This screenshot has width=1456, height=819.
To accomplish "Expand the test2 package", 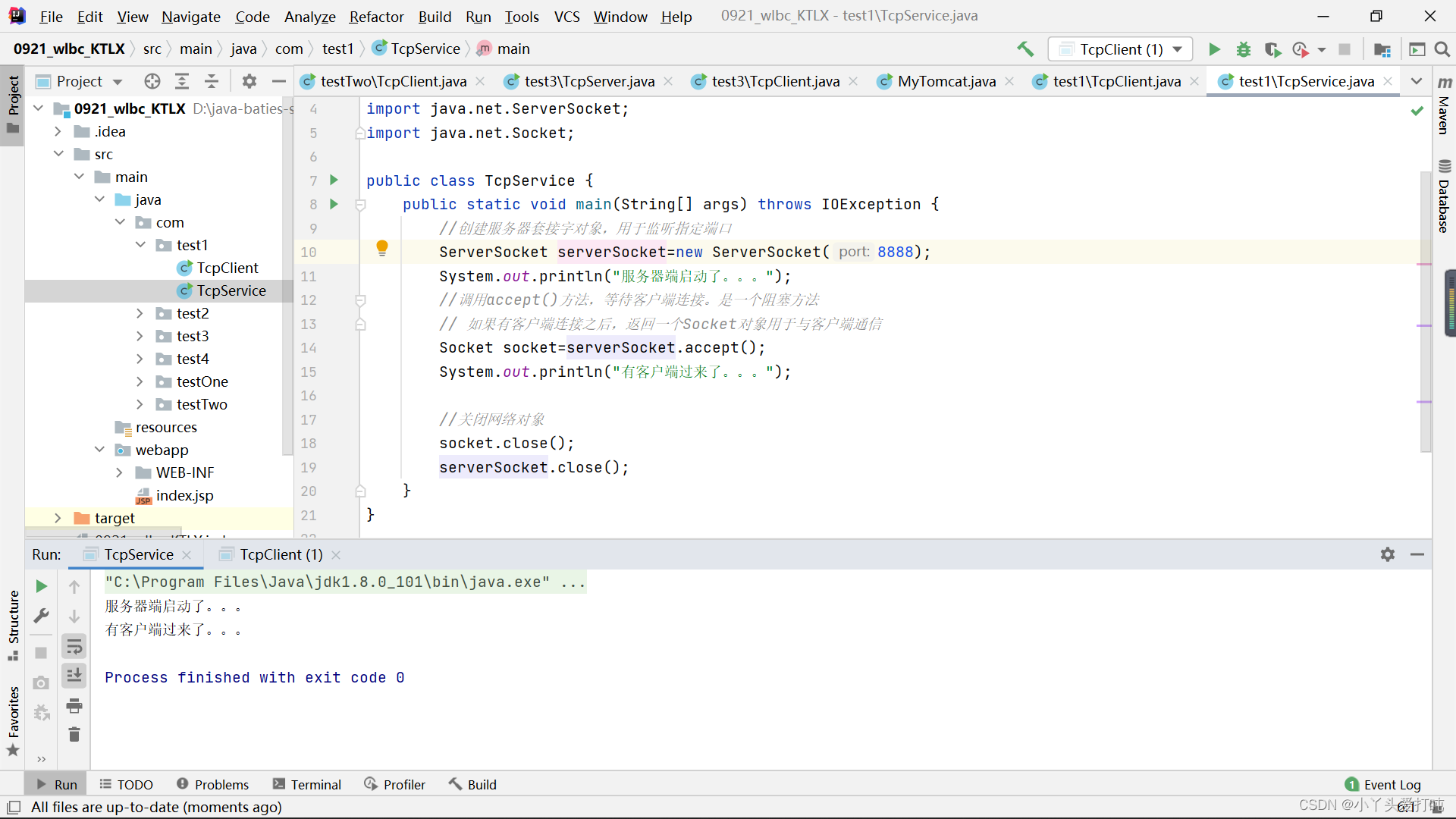I will (140, 313).
